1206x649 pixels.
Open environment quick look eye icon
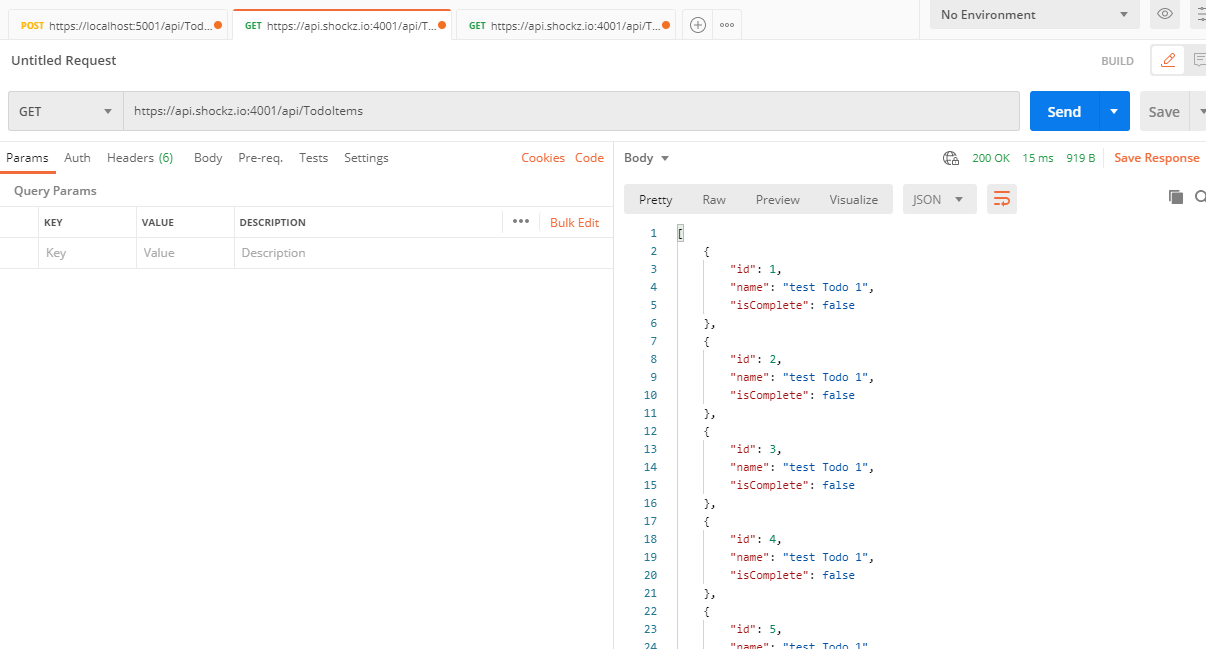click(1165, 14)
